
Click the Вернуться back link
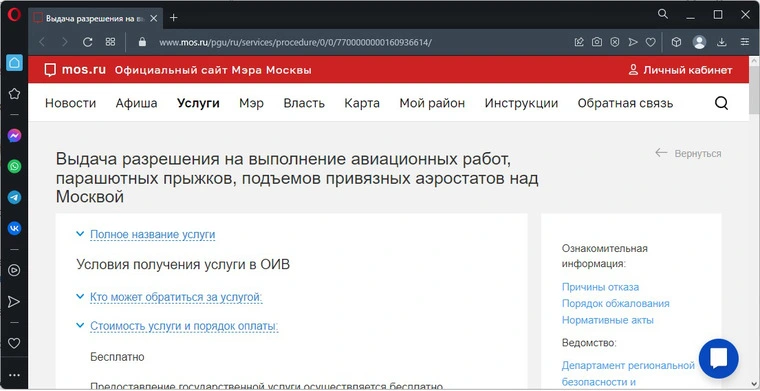[688, 153]
